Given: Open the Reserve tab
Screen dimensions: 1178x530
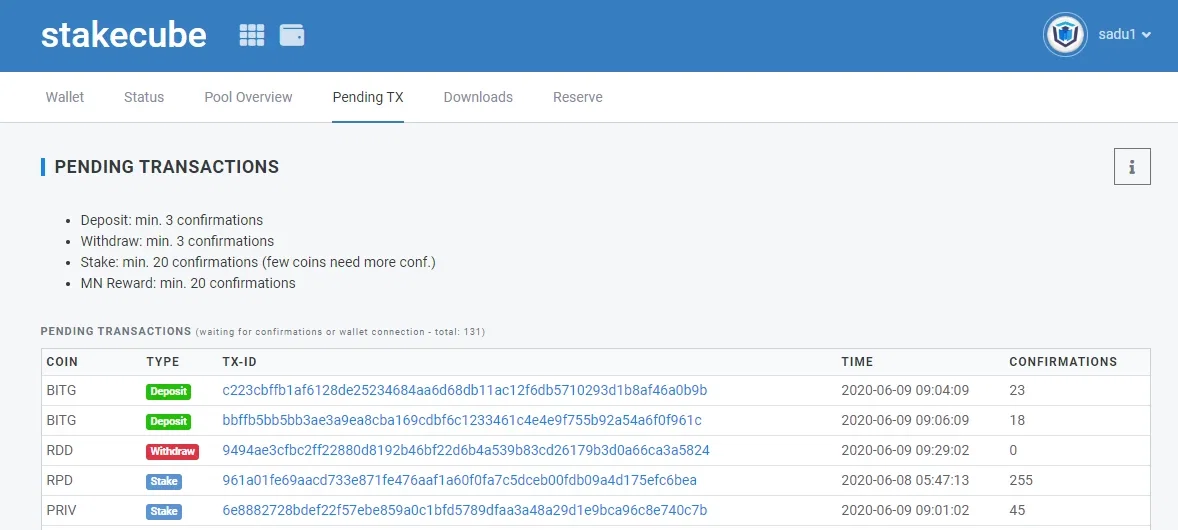Looking at the screenshot, I should coord(578,97).
